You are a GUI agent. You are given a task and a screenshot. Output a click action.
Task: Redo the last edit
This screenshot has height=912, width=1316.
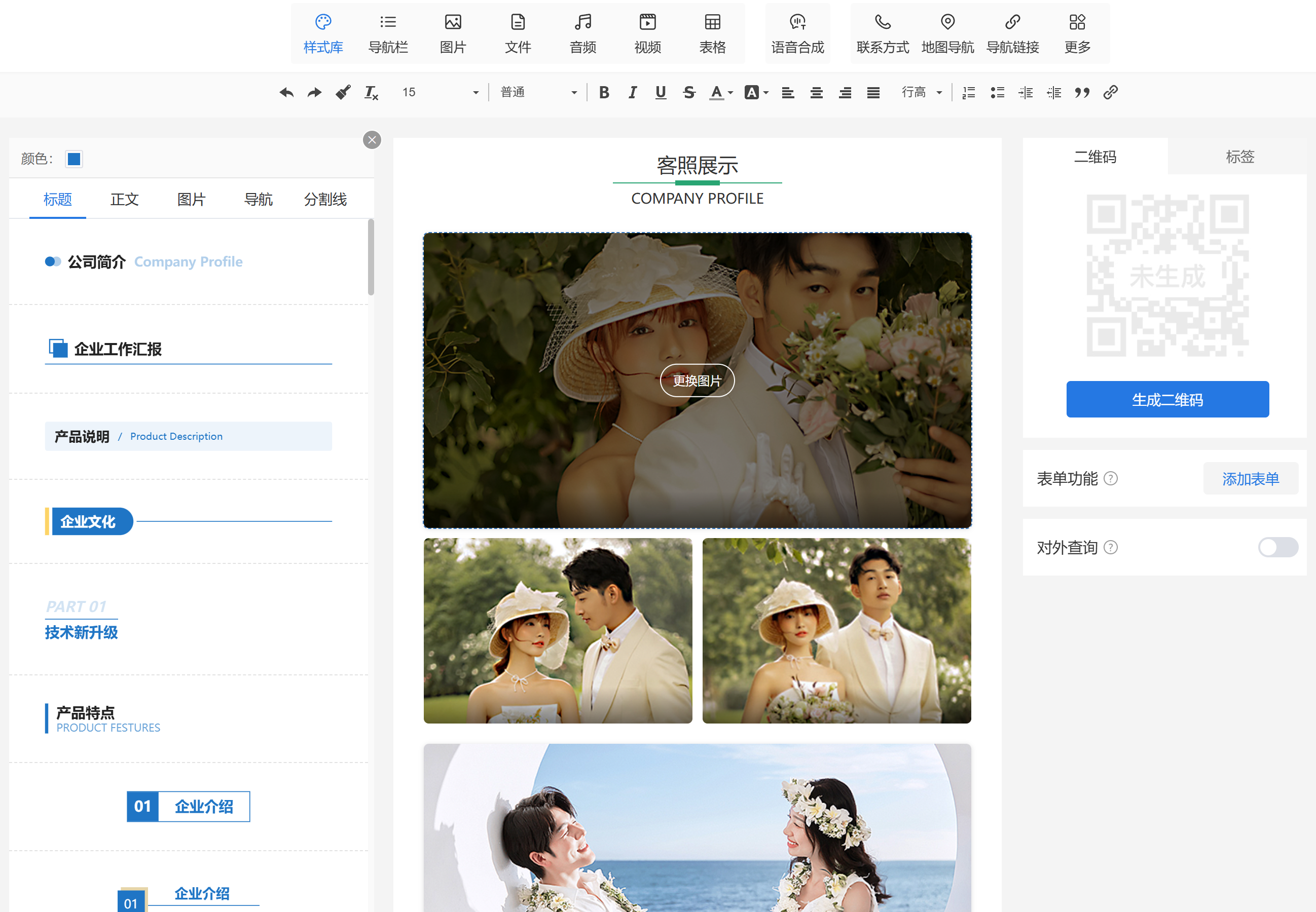(x=314, y=93)
